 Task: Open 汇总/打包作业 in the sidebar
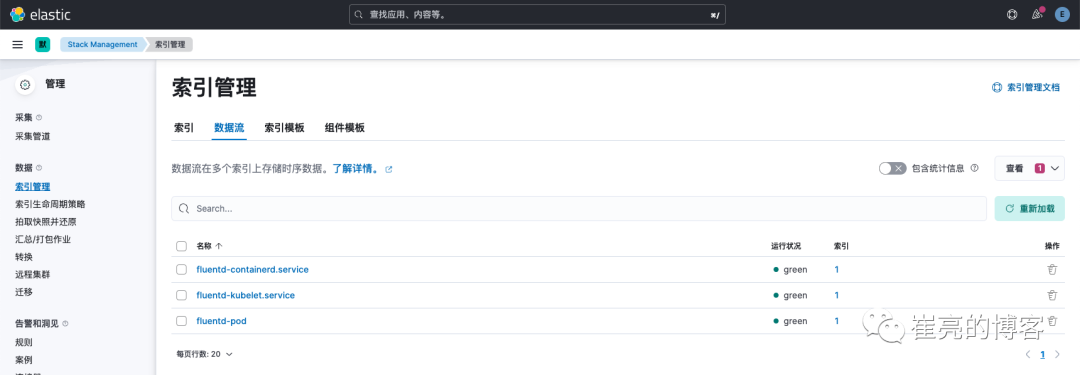tap(43, 239)
